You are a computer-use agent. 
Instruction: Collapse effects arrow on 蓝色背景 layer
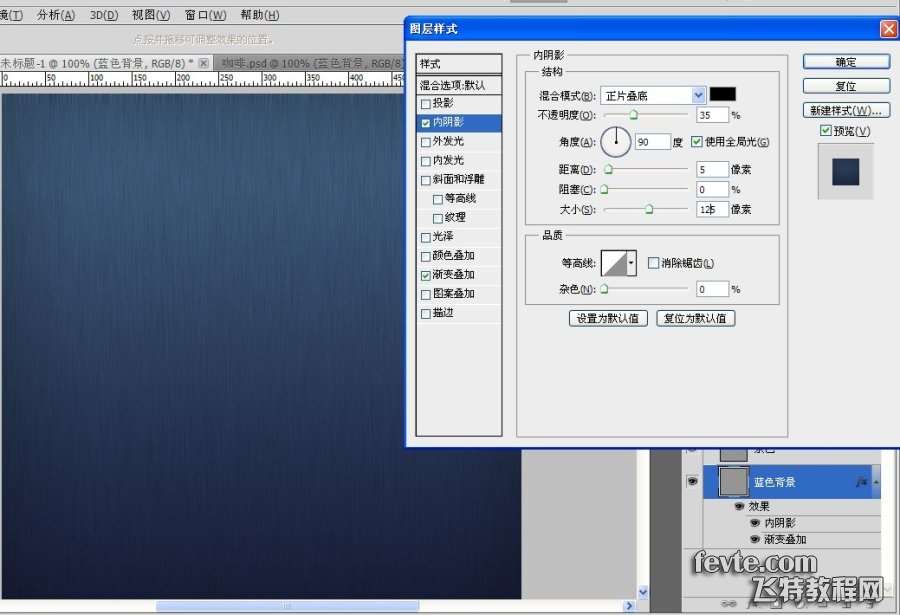[x=876, y=482]
